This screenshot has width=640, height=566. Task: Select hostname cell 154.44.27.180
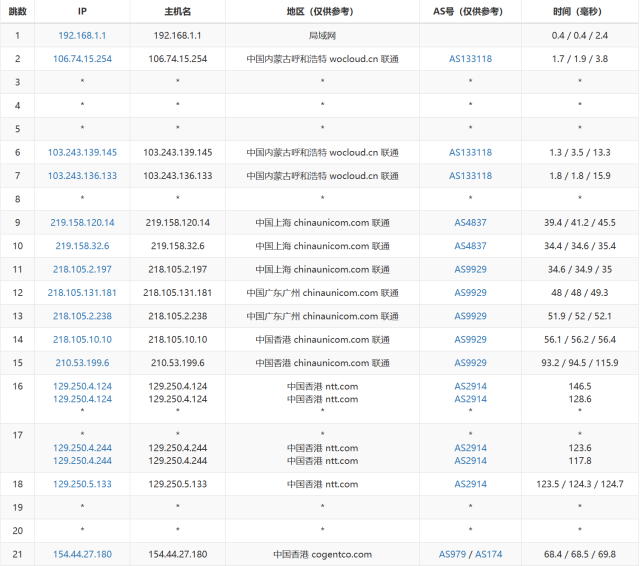[178, 554]
